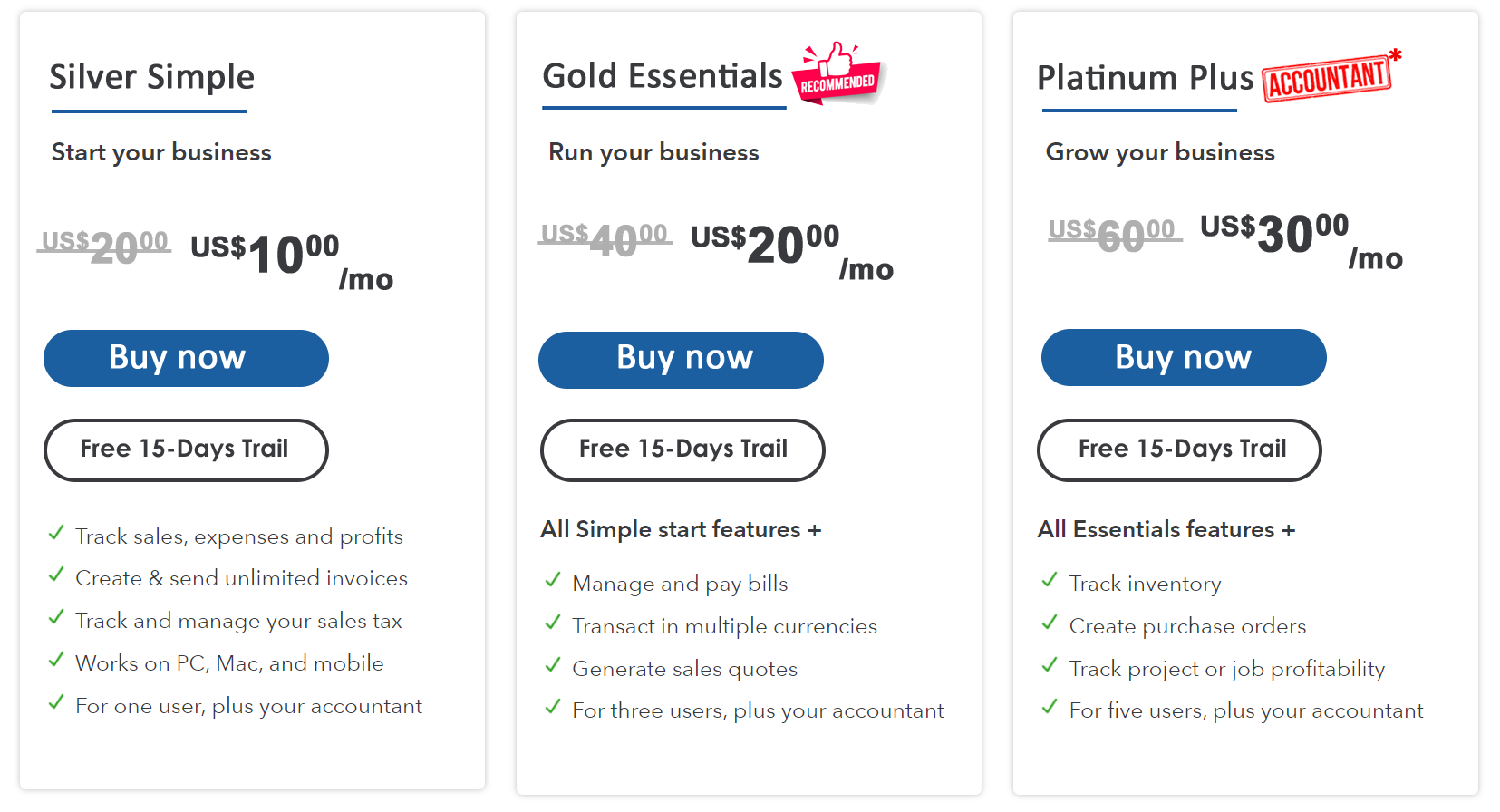Select the Platinum Plus plan heading
1500x812 pixels.
tap(1146, 78)
